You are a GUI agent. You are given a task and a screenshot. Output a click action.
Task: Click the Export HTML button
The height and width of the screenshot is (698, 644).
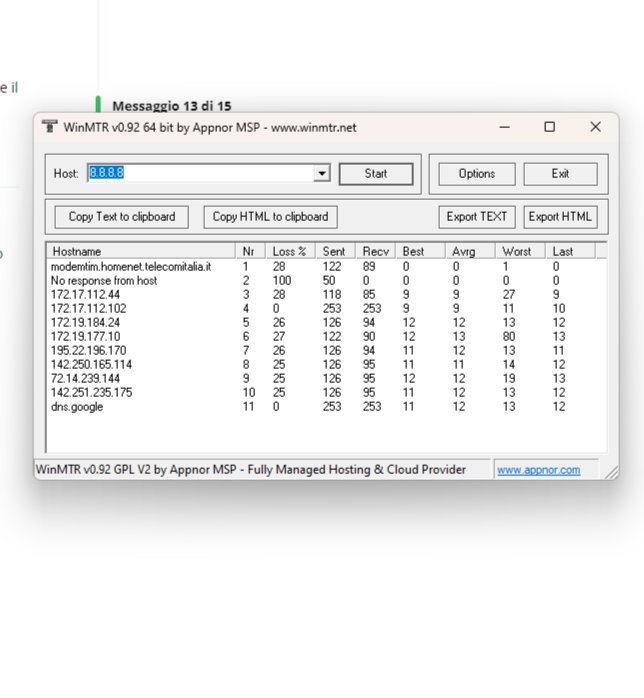[x=560, y=217]
